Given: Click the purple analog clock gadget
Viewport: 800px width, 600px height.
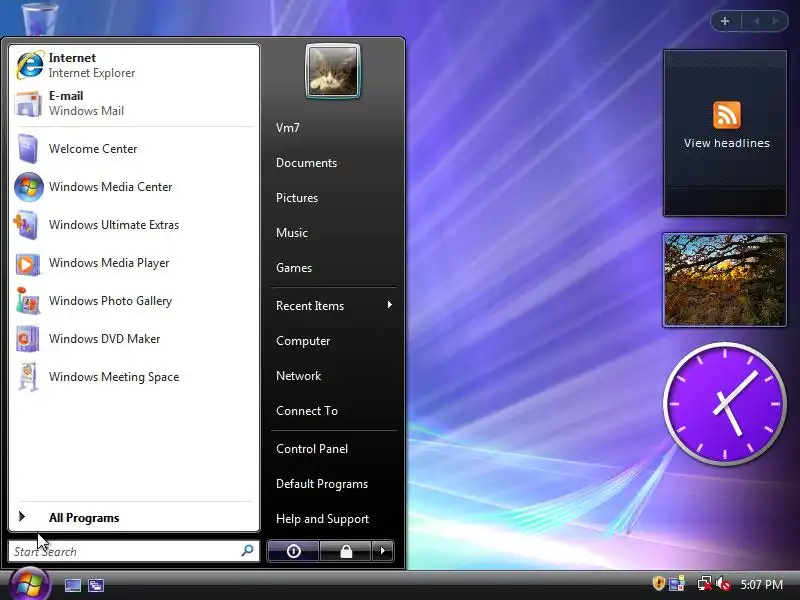Looking at the screenshot, I should (x=724, y=403).
